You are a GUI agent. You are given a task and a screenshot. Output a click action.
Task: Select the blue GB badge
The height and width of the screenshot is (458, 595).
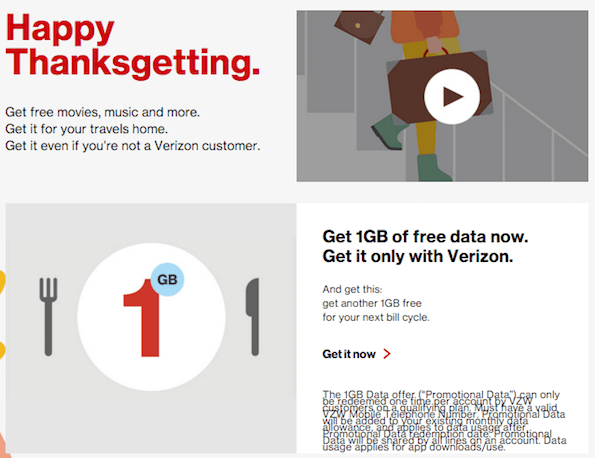[167, 279]
